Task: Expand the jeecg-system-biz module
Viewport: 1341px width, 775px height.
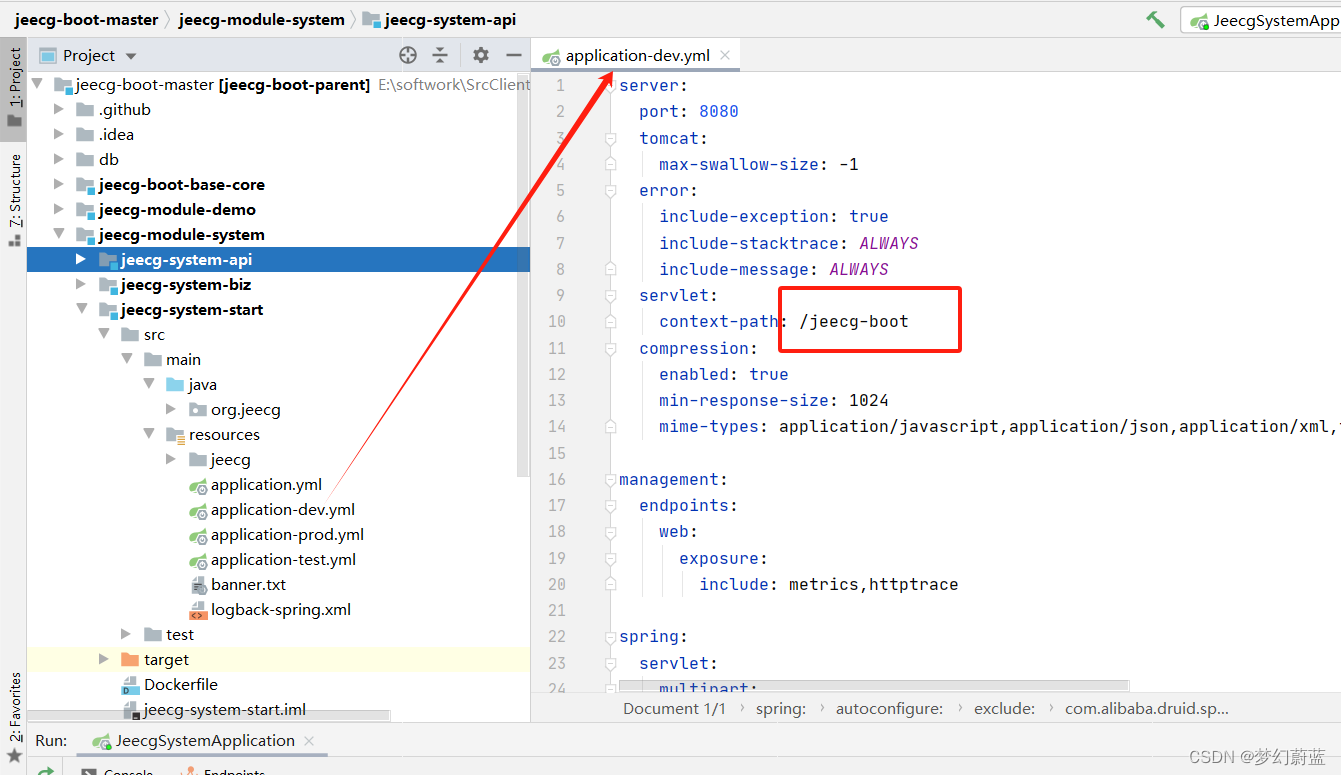Action: [81, 284]
